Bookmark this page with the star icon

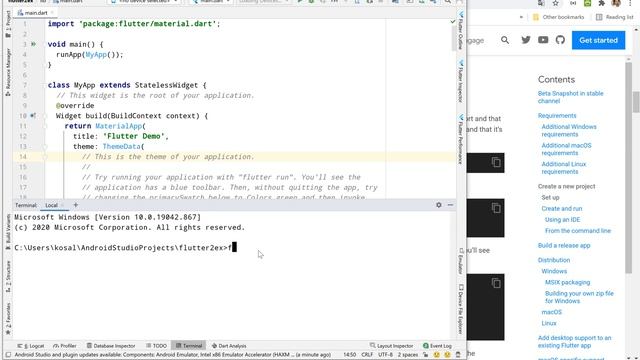[556, 3]
